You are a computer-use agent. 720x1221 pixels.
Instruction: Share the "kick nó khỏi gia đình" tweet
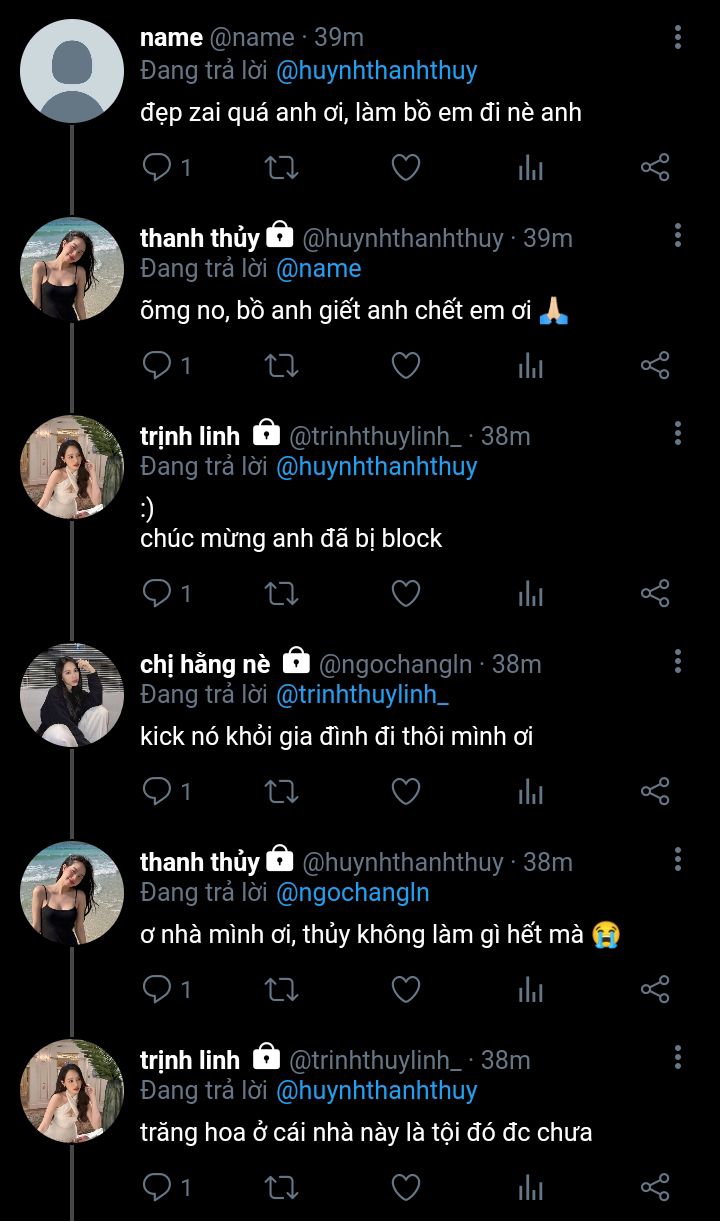point(654,792)
